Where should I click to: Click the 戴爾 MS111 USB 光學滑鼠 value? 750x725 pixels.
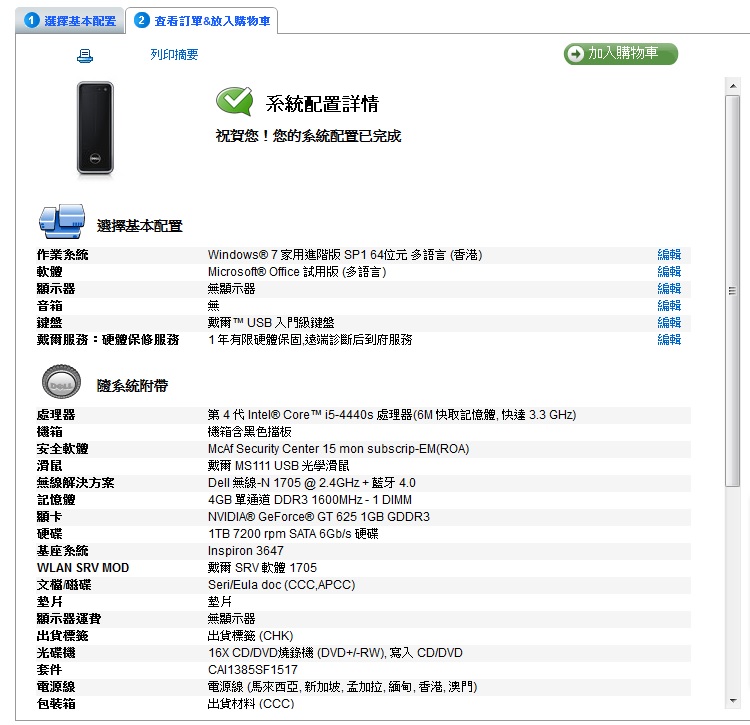(278, 466)
